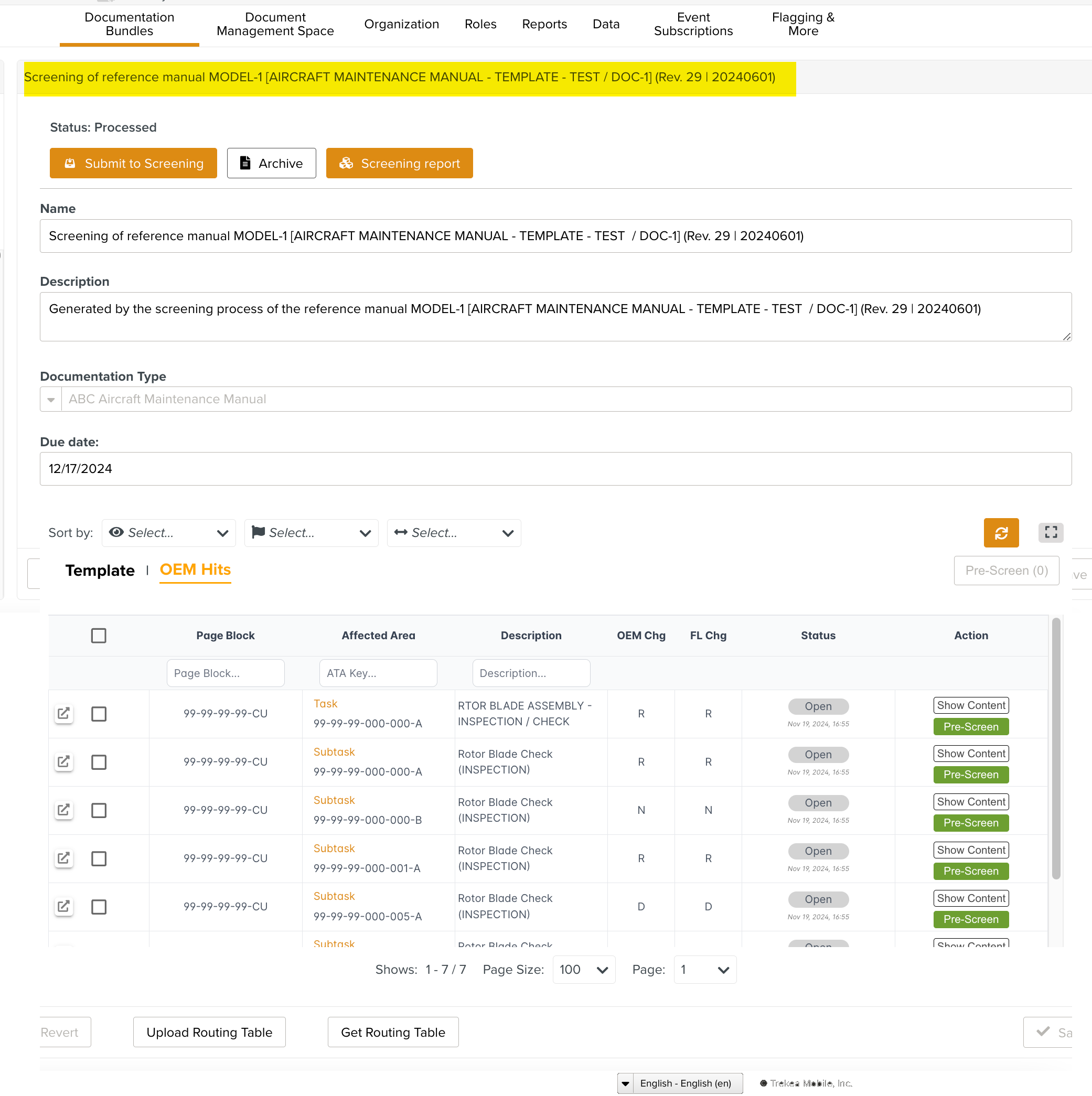Check the RTOR BLADE ASSEMBLY task row checkbox

(99, 714)
